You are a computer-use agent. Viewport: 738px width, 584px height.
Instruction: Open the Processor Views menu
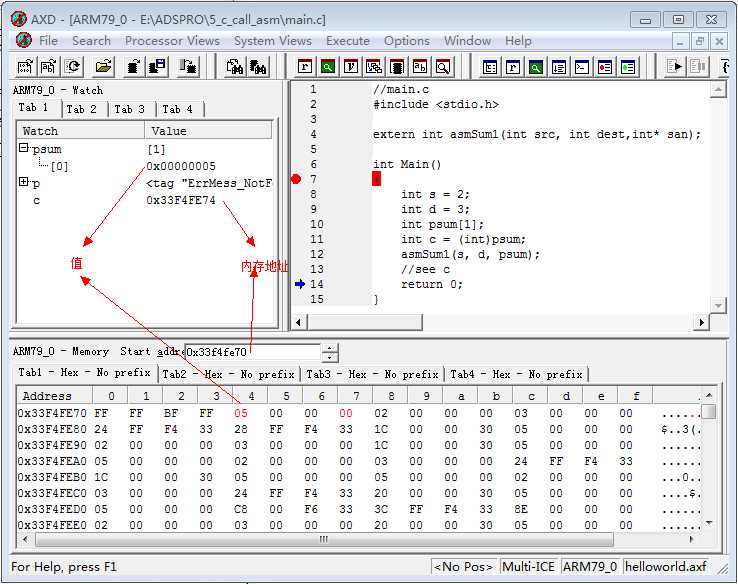click(172, 40)
